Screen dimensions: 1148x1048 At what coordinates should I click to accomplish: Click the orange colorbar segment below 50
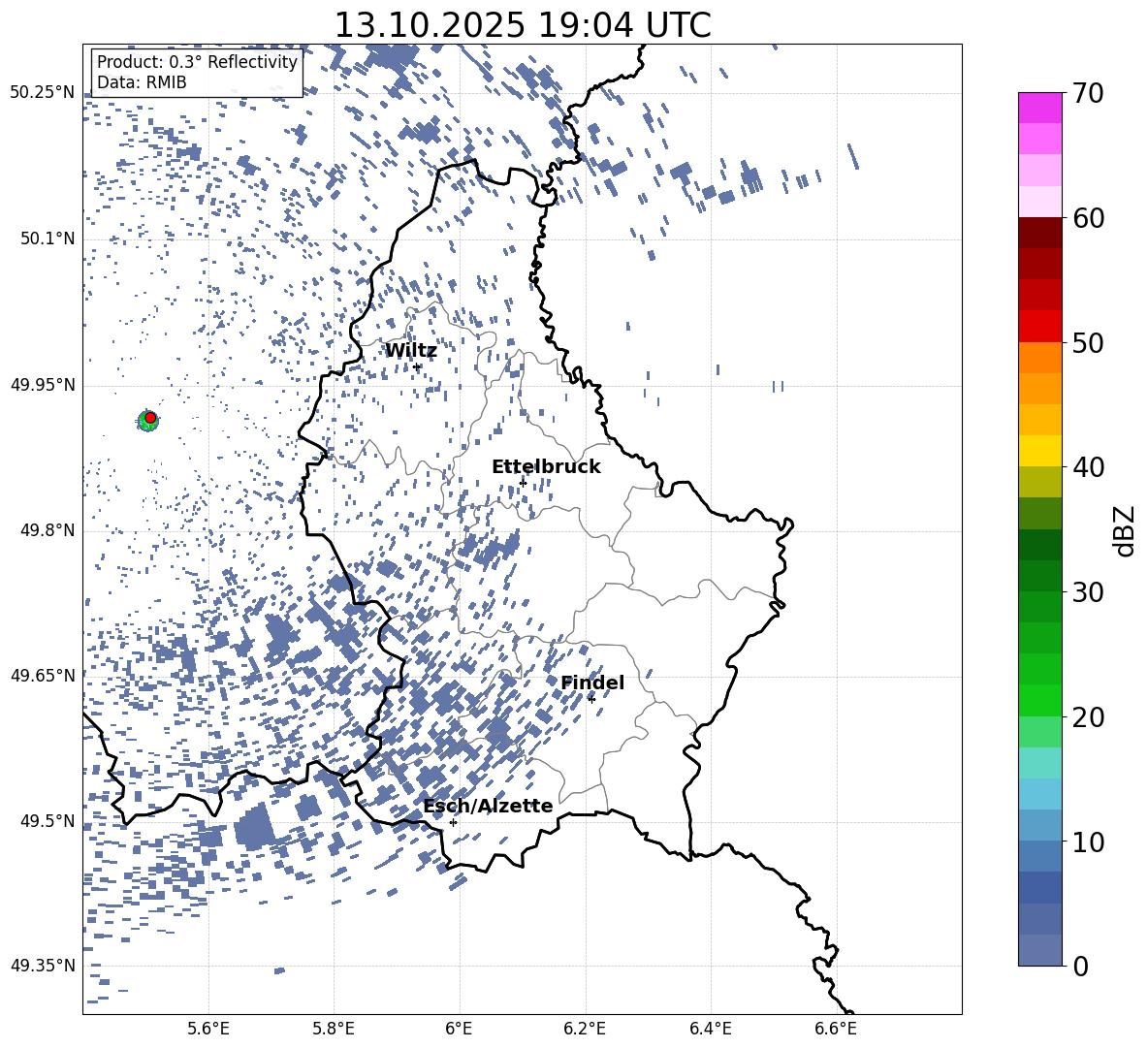1040,358
